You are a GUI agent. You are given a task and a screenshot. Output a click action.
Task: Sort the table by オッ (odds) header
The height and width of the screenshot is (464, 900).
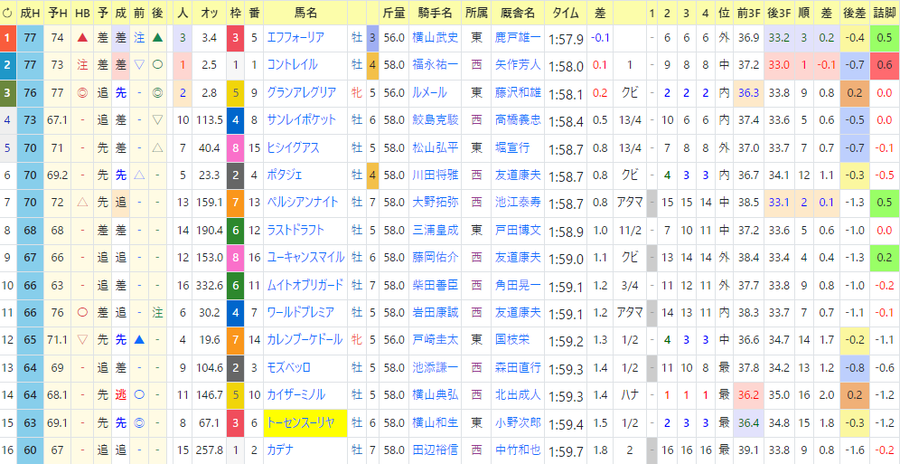point(210,13)
